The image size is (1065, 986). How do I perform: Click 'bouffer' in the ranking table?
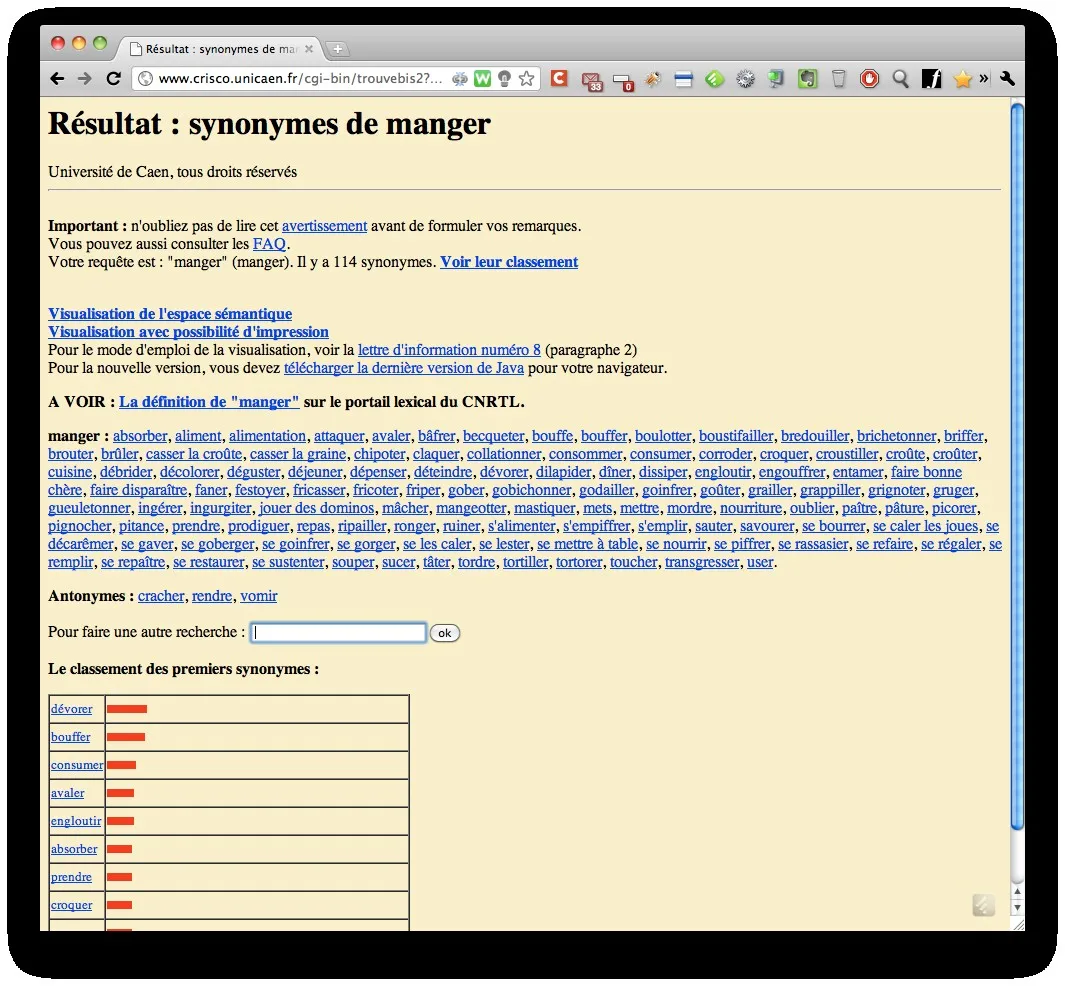point(71,737)
